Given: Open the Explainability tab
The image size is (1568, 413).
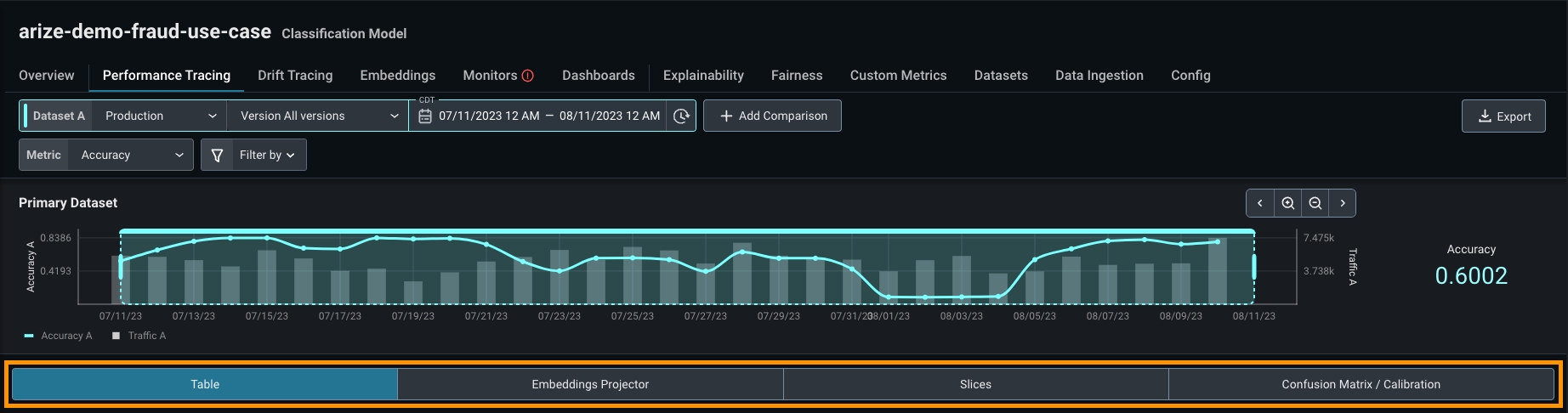Looking at the screenshot, I should click(x=703, y=76).
